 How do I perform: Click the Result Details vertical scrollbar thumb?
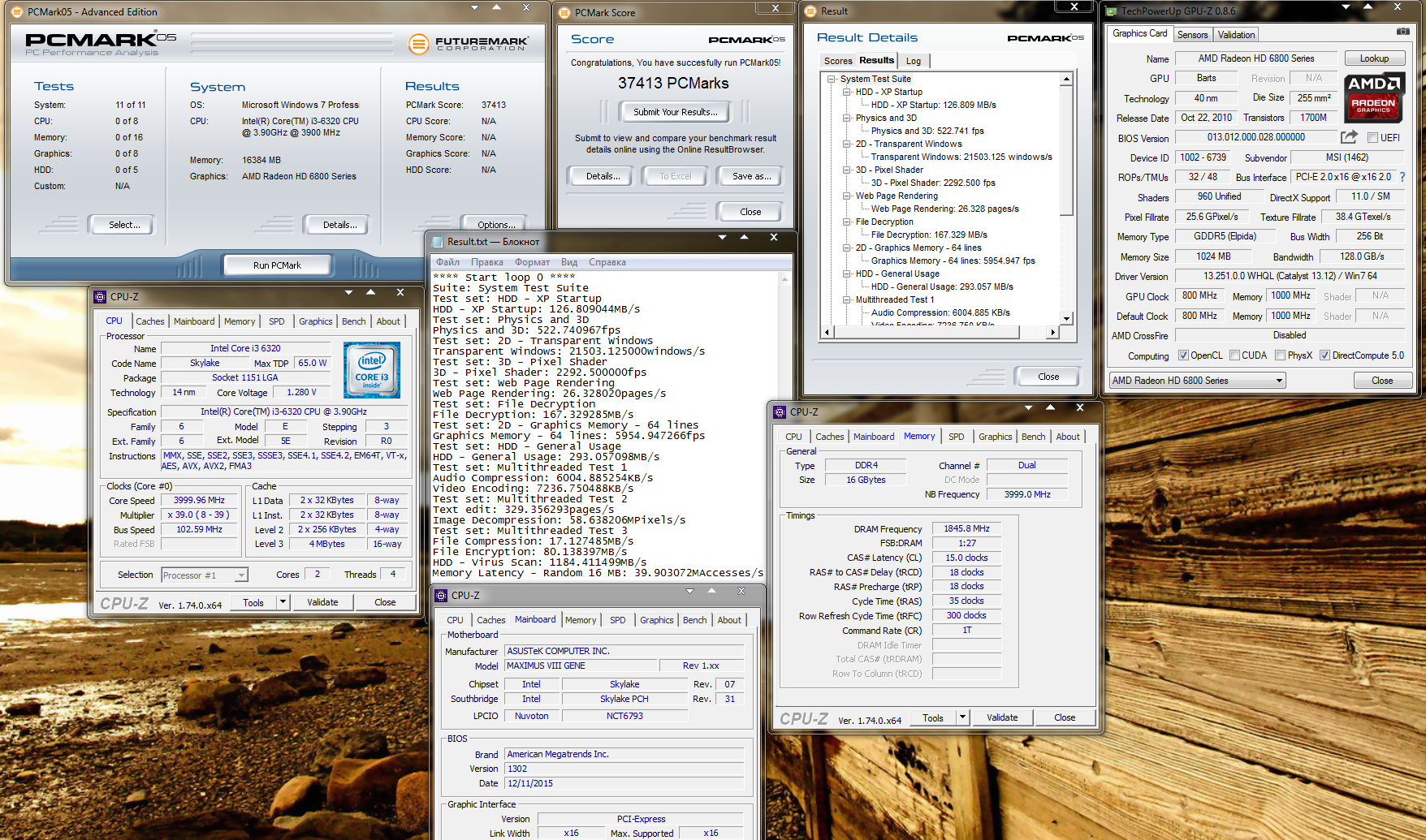pos(1066,151)
